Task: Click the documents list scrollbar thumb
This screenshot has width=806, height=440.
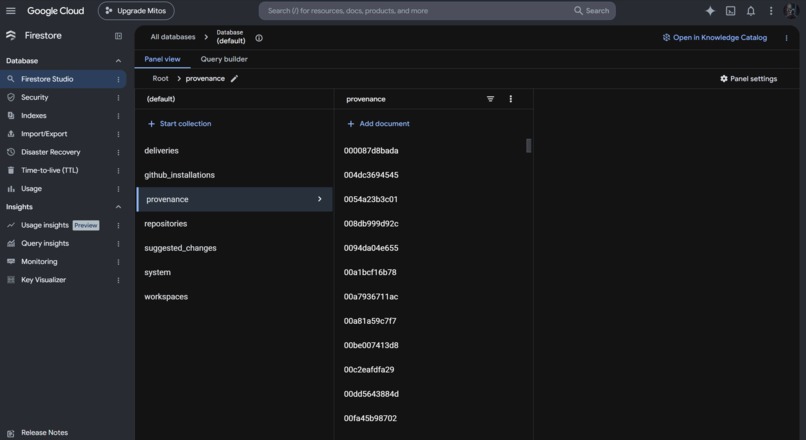Action: 528,145
